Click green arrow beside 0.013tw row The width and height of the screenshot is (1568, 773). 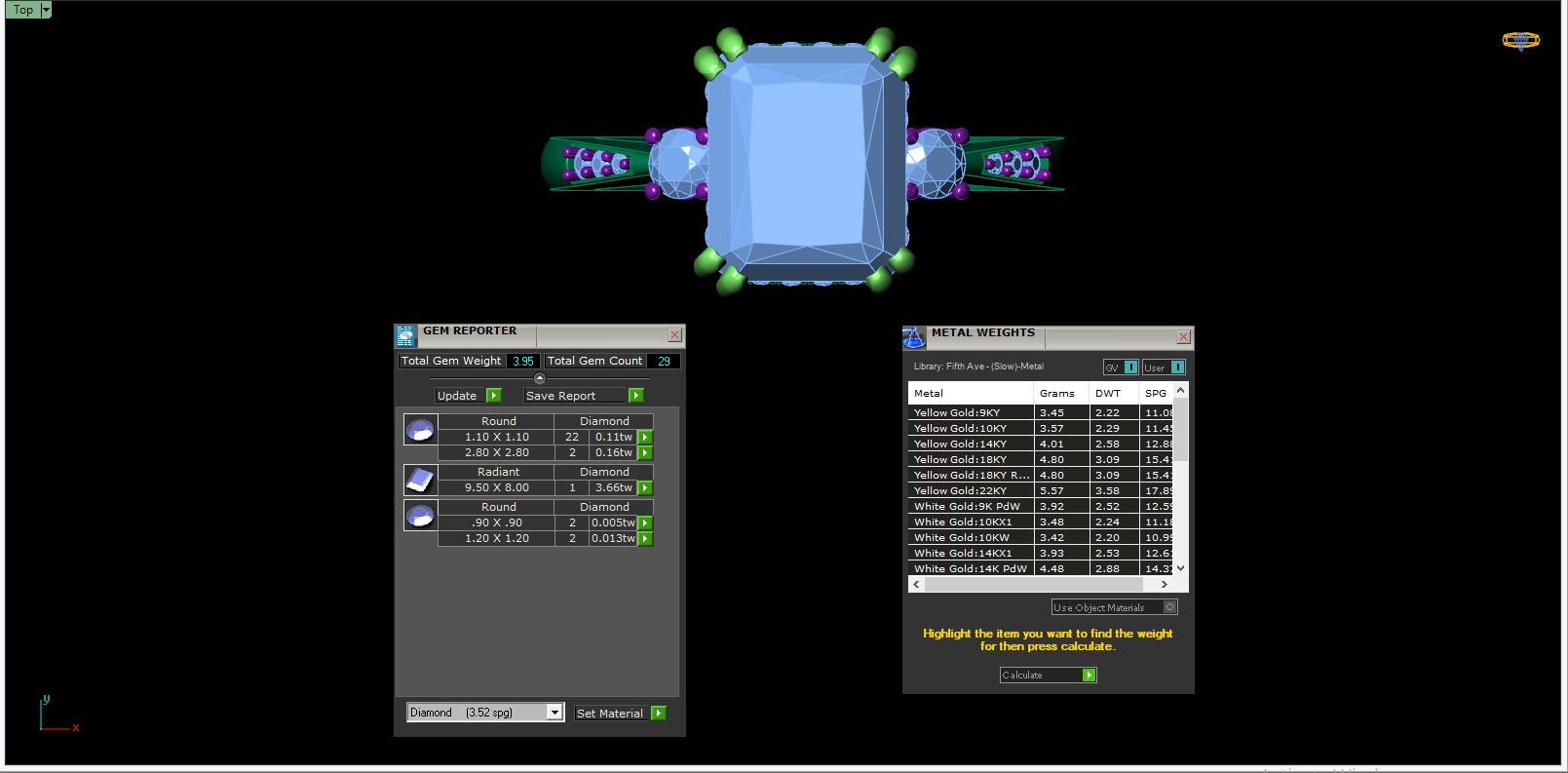[x=644, y=538]
